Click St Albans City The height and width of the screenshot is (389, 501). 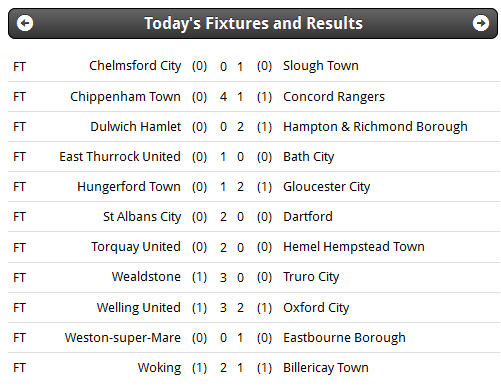coord(142,217)
